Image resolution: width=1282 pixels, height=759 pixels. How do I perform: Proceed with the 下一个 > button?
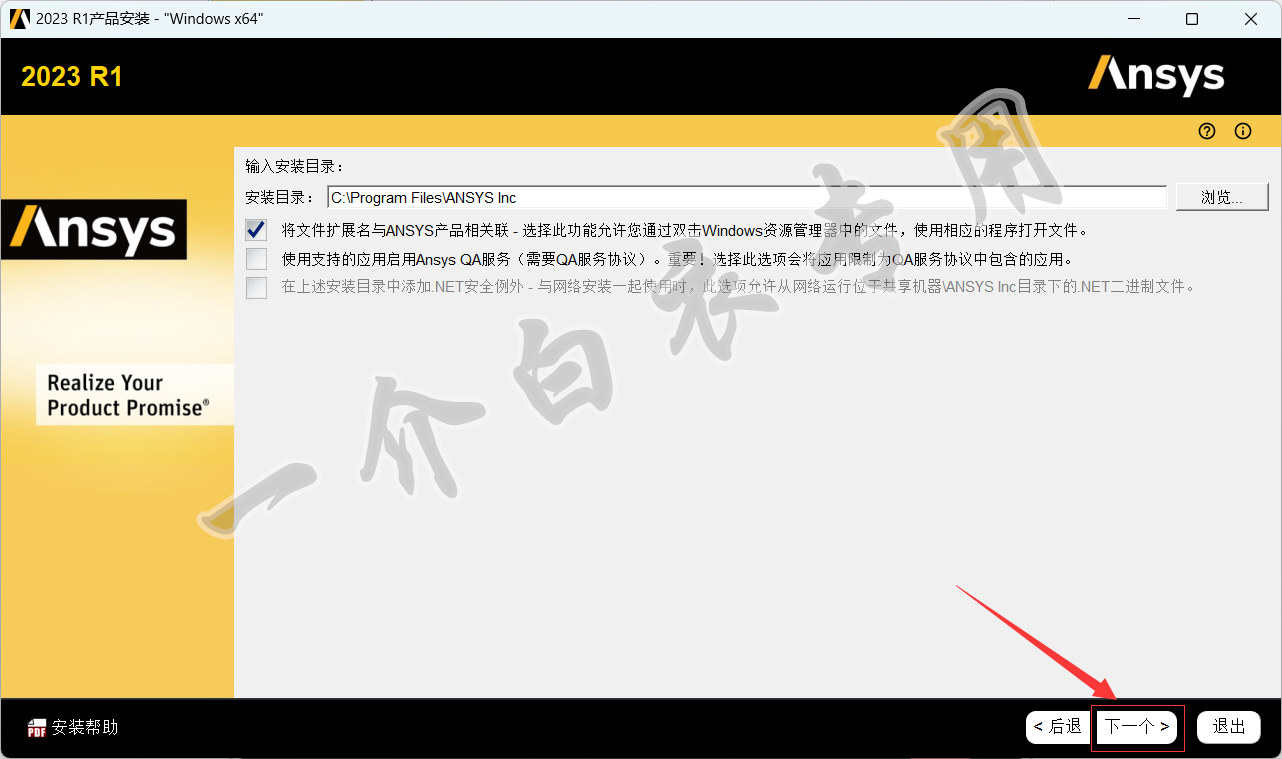pyautogui.click(x=1136, y=727)
